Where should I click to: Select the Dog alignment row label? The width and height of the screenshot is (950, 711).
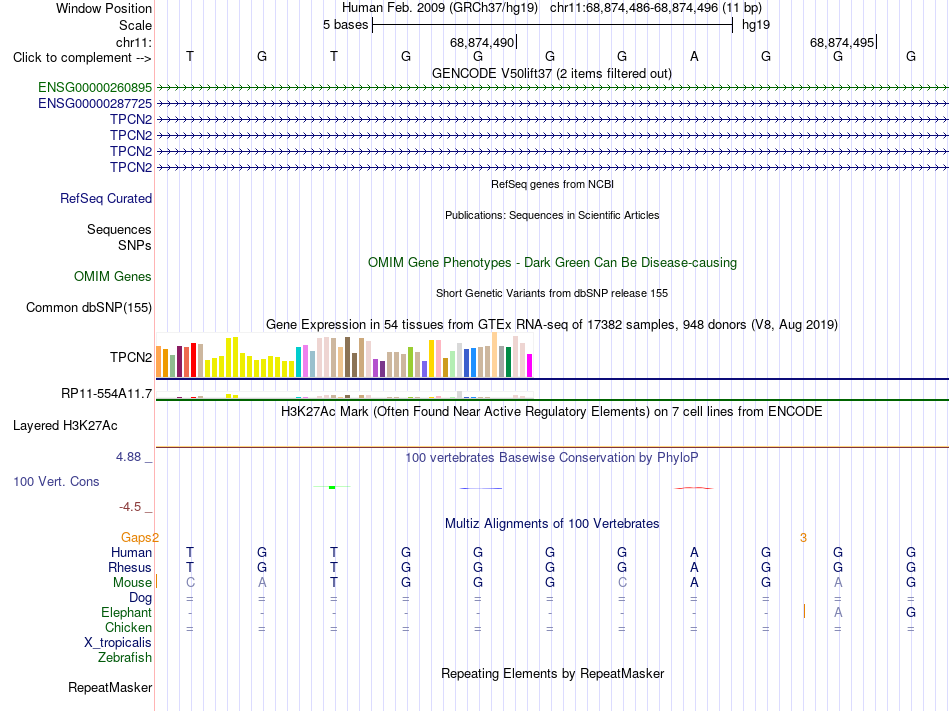[141, 598]
